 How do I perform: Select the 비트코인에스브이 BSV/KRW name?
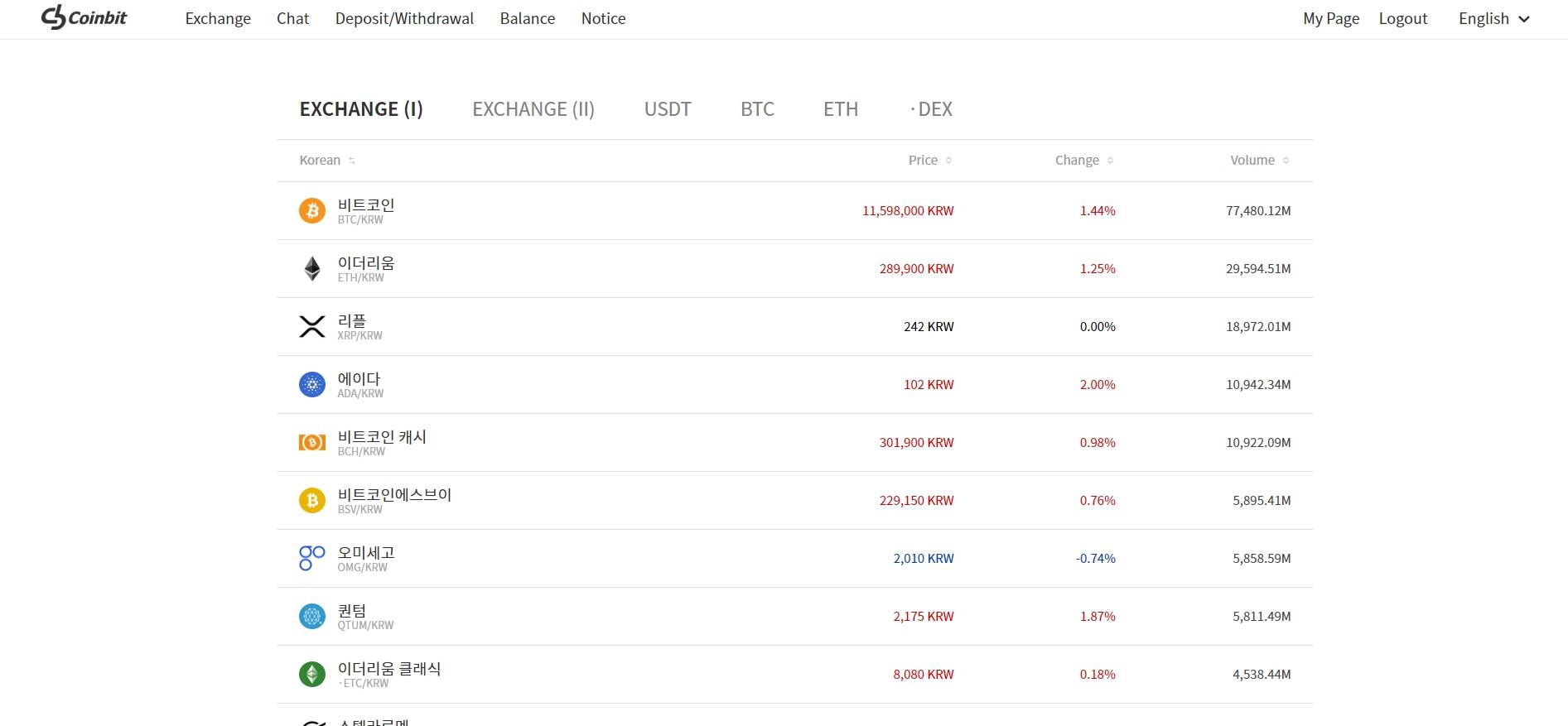point(394,500)
